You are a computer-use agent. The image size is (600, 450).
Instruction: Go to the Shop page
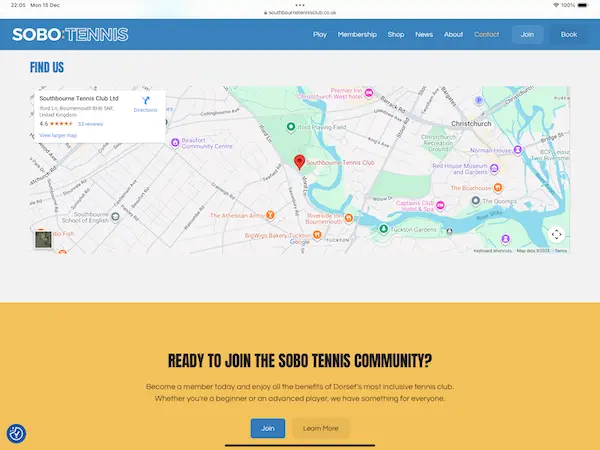coord(396,34)
